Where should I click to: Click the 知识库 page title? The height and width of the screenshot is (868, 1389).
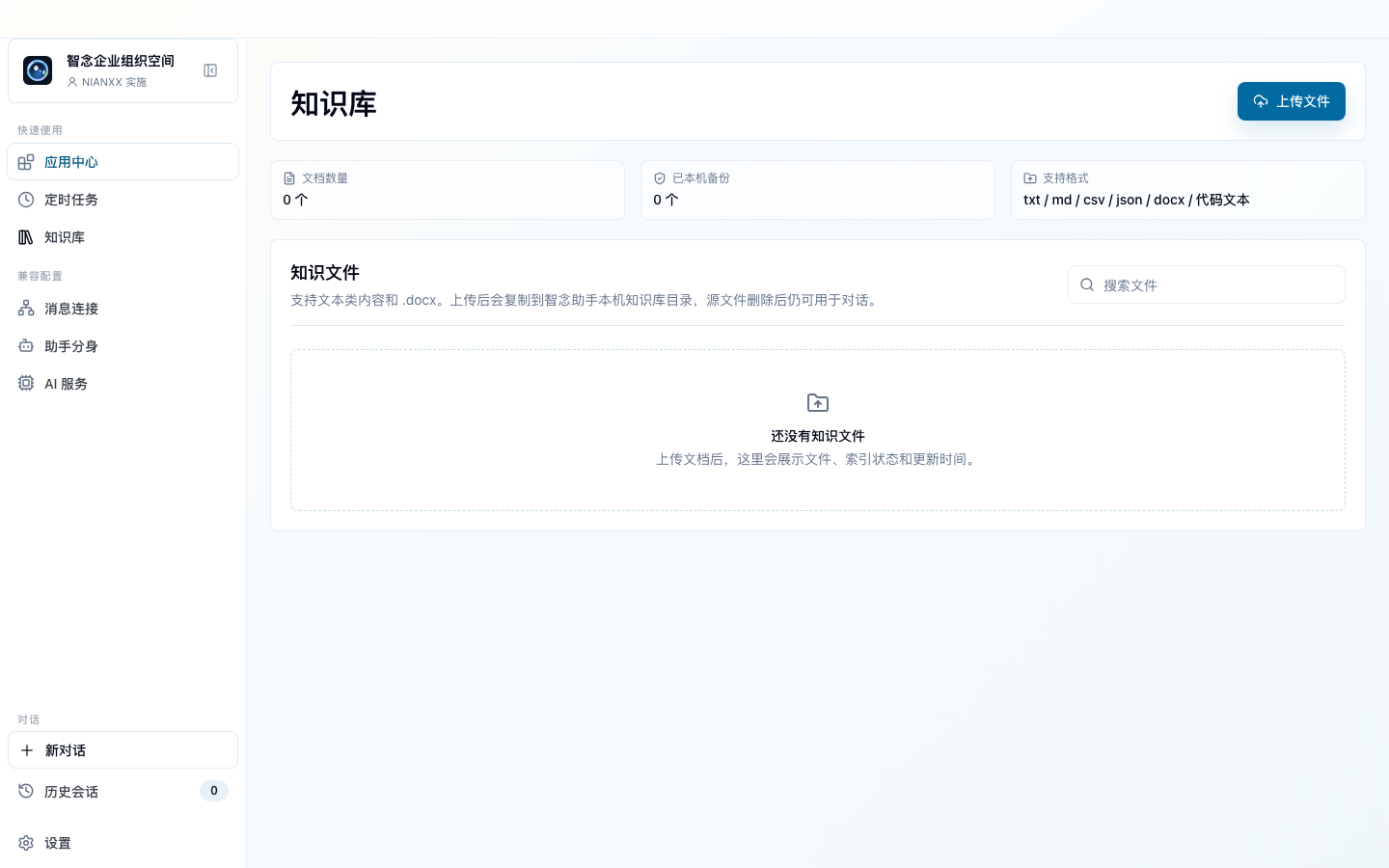pos(334,103)
